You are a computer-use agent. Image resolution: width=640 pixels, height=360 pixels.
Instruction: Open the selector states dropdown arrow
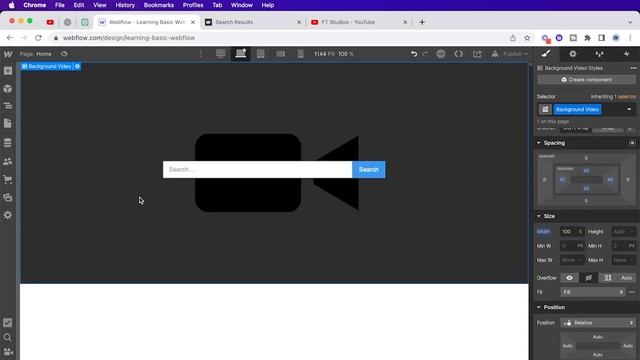click(629, 109)
